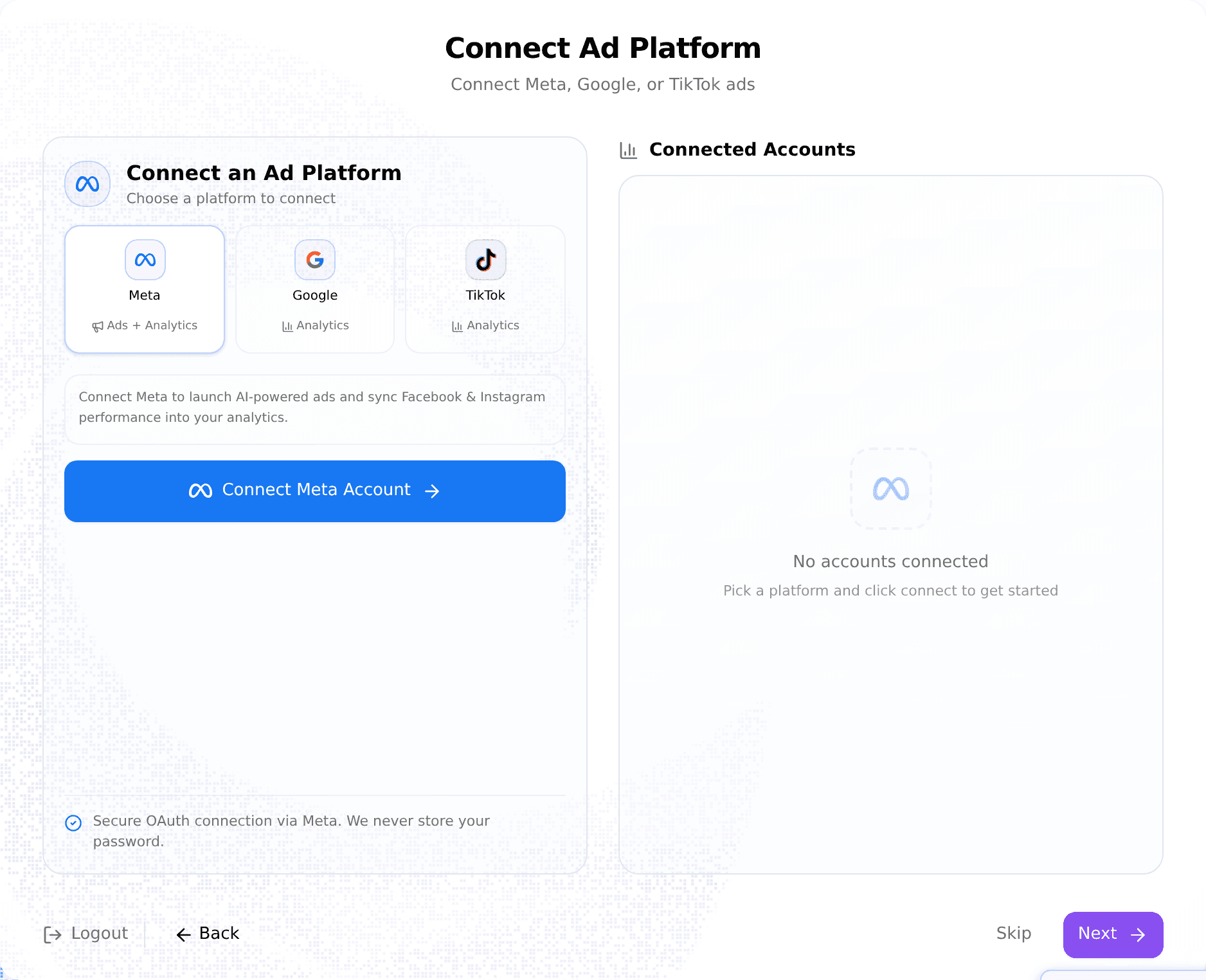The height and width of the screenshot is (980, 1206).
Task: Click the TikTok logo icon
Action: coord(485,260)
